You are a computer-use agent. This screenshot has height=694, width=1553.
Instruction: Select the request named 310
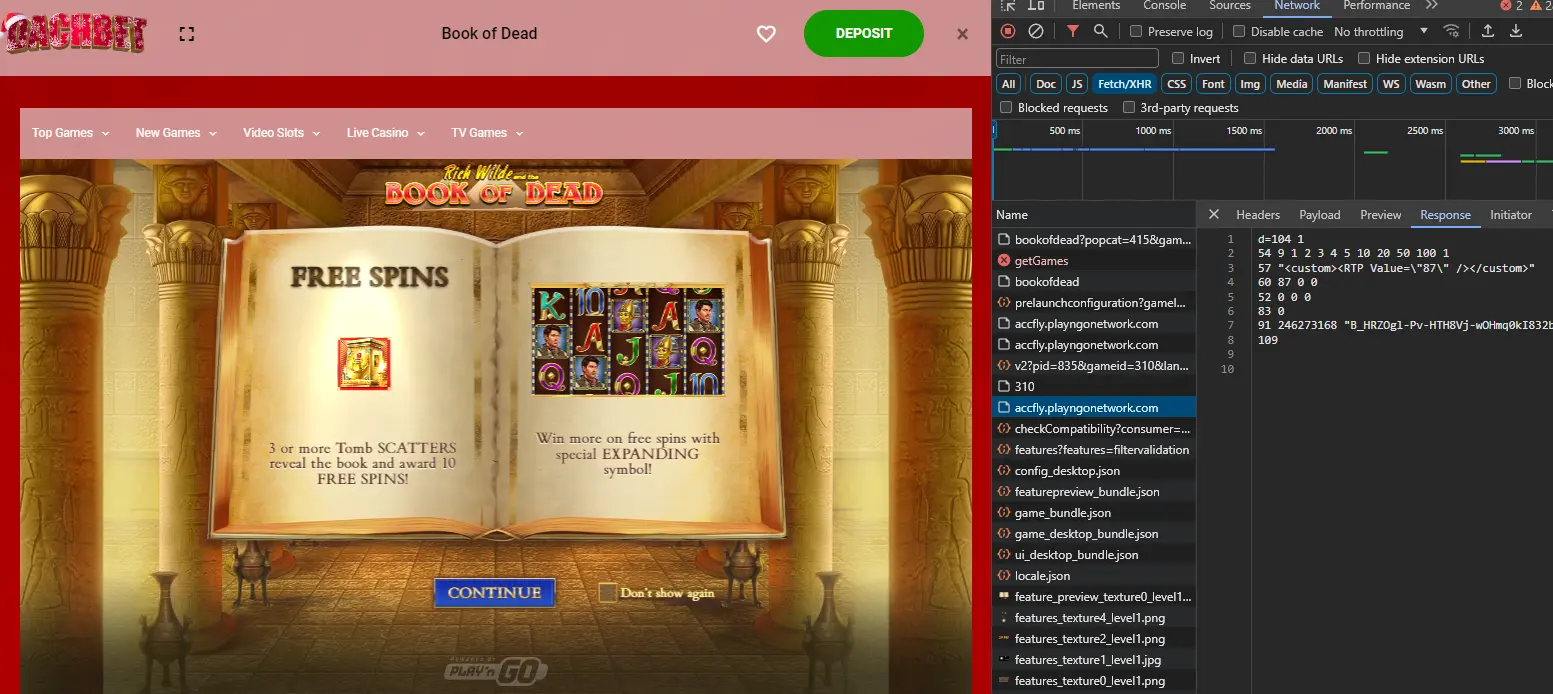1094,386
